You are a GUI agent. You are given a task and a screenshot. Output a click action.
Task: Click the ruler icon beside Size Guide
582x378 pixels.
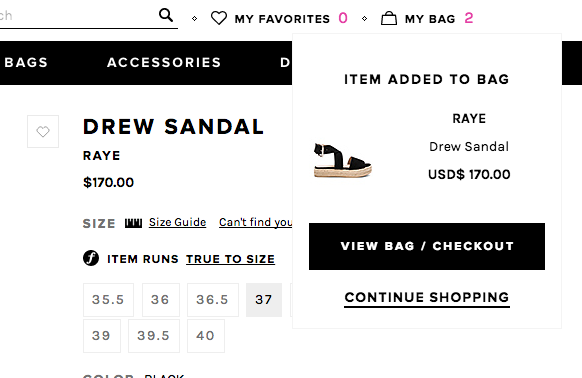pyautogui.click(x=133, y=223)
